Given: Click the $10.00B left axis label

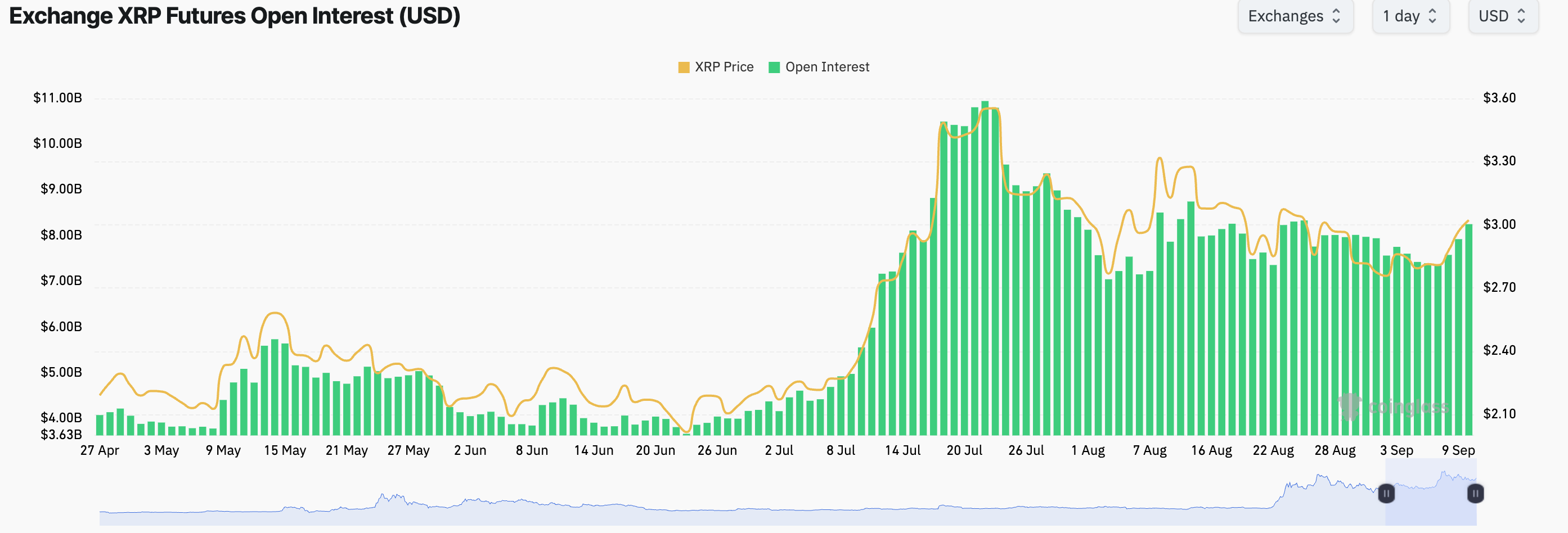Looking at the screenshot, I should click(58, 143).
